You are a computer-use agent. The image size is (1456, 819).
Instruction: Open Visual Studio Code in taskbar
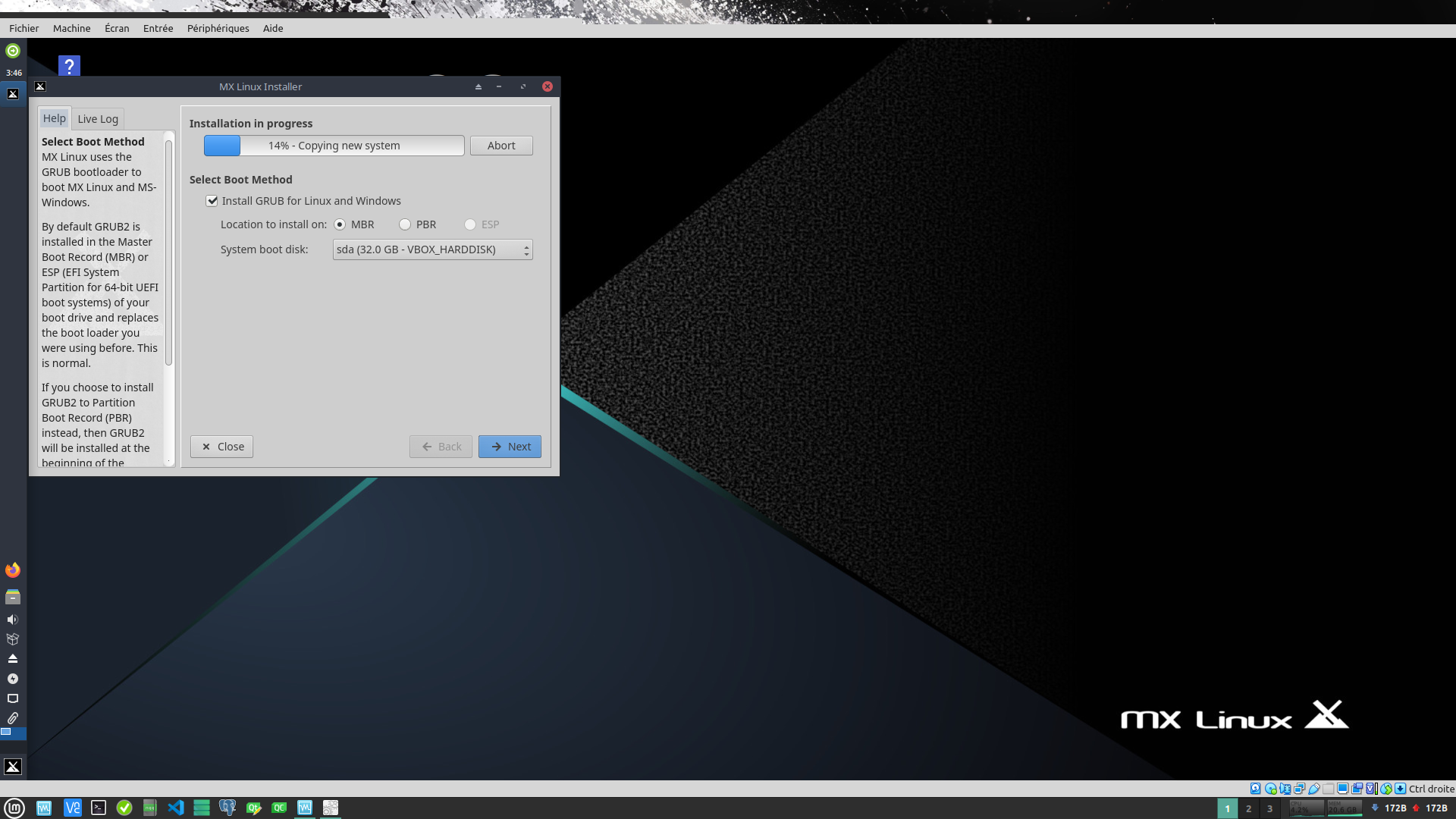pos(176,808)
